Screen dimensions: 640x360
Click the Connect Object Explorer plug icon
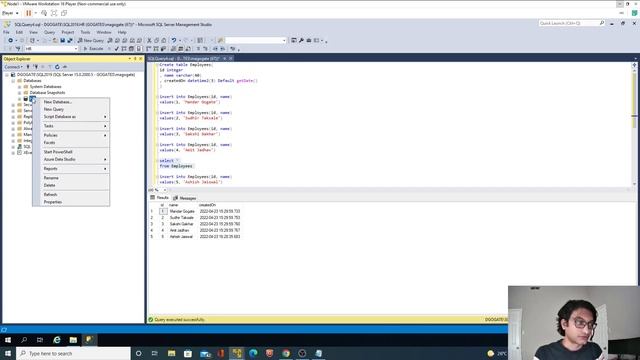28,67
